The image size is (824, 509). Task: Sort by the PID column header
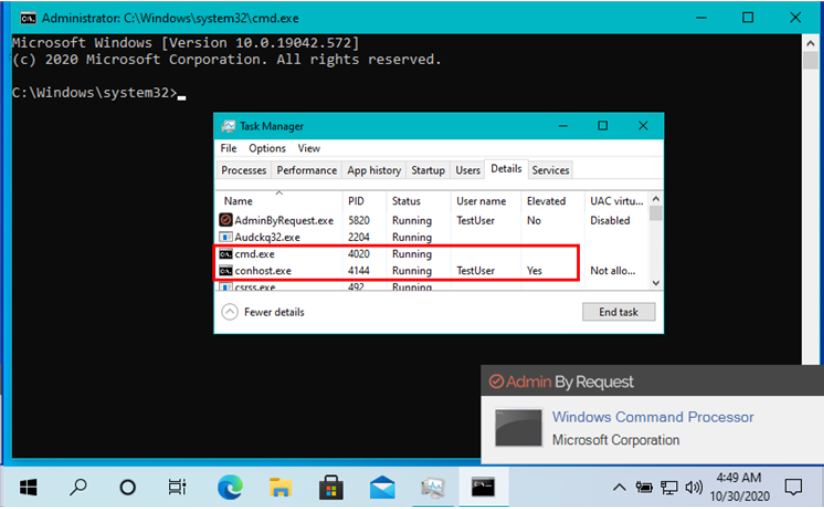coord(364,201)
